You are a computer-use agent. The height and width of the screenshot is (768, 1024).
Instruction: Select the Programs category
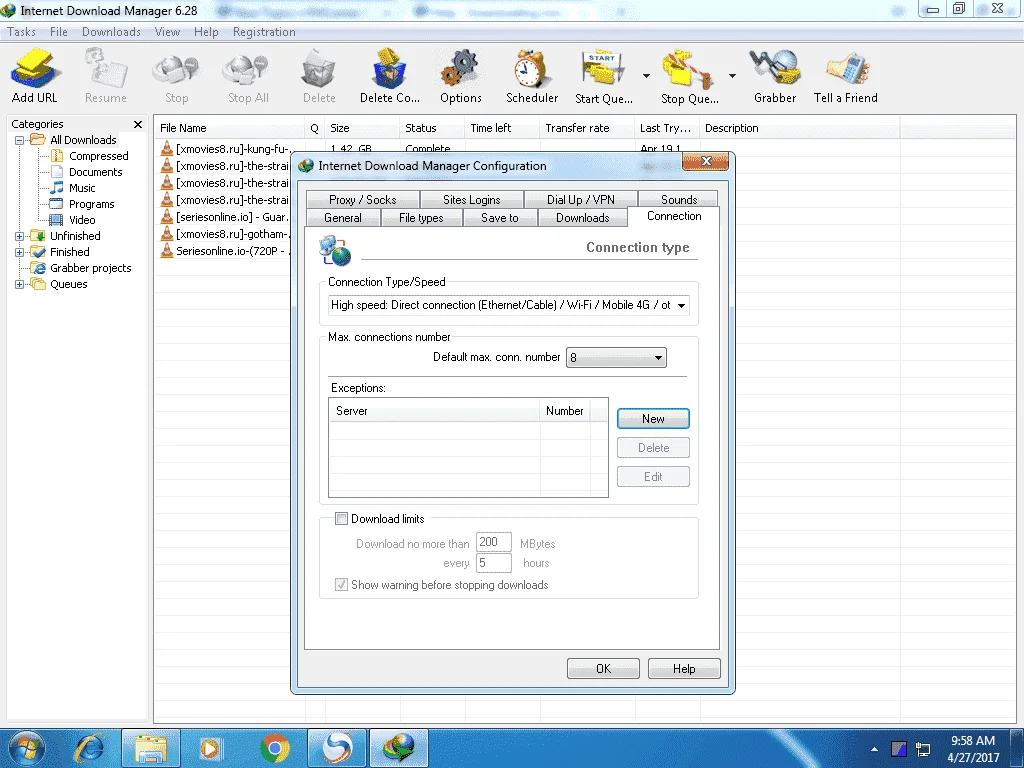click(91, 204)
